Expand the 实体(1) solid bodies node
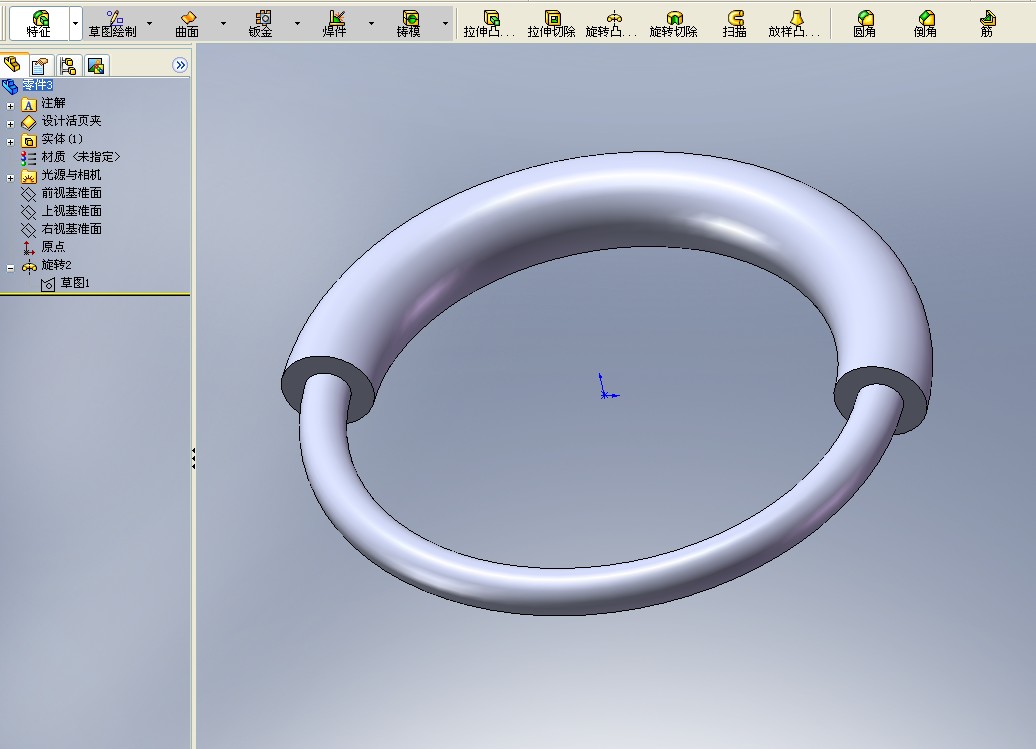The height and width of the screenshot is (749, 1036). point(10,141)
